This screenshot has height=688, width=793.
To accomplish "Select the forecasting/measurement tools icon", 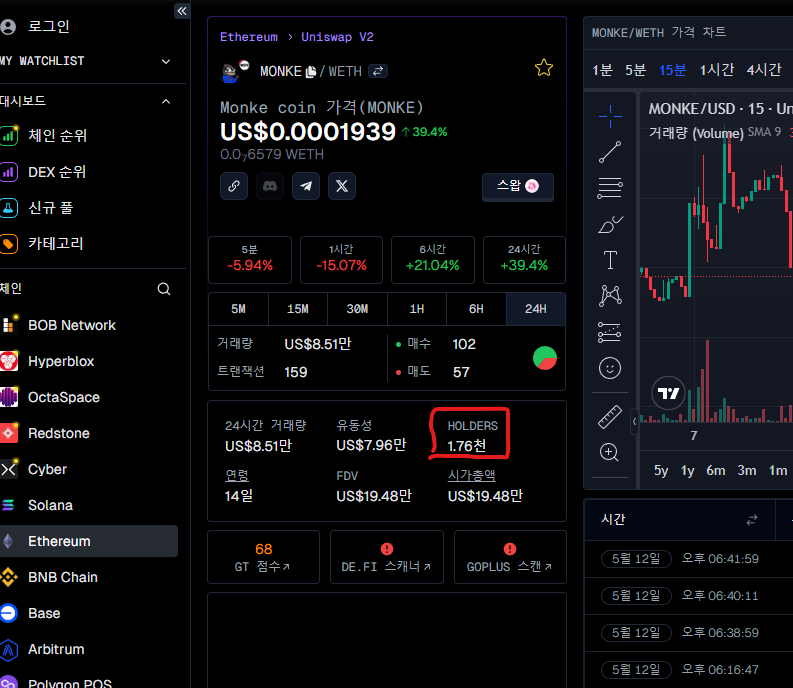I will (610, 332).
